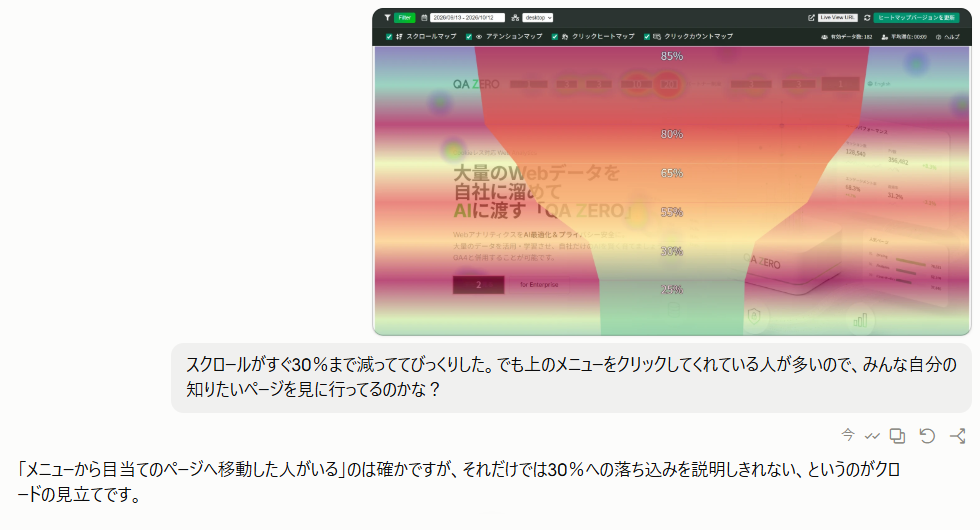The height and width of the screenshot is (530, 980).
Task: Click the bar chart icon at heatmap bottom right
Action: click(x=861, y=321)
